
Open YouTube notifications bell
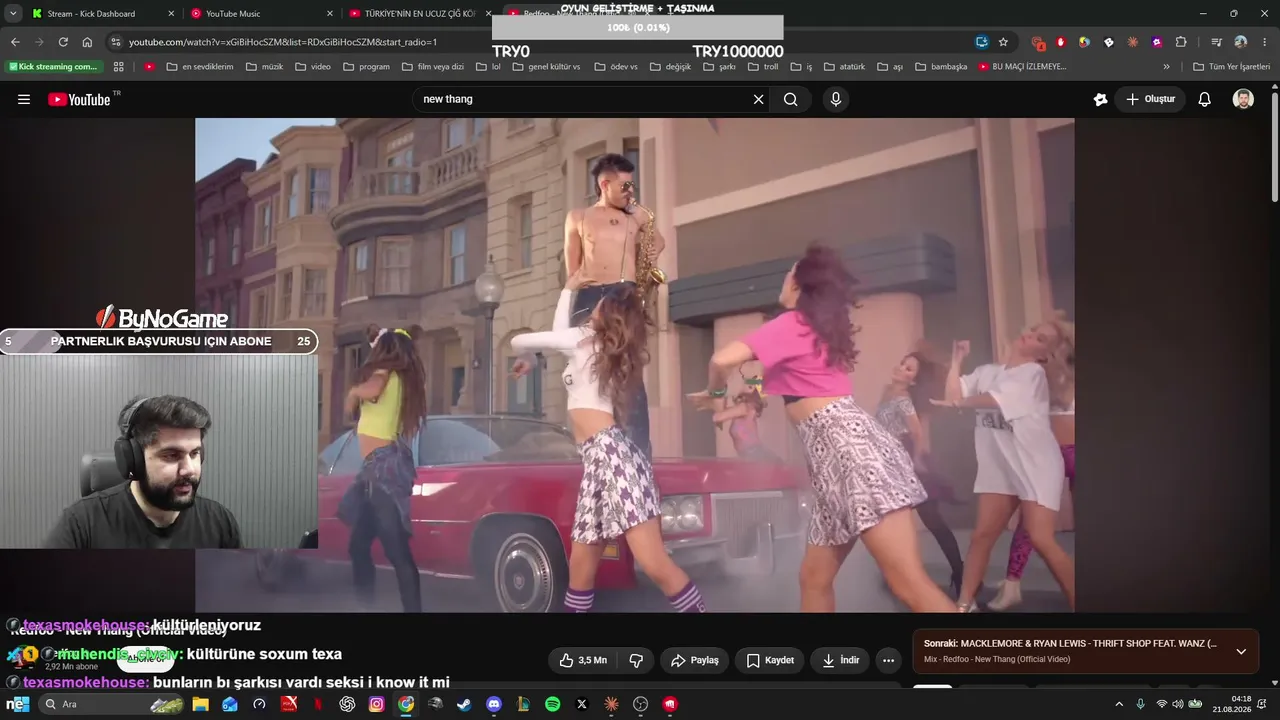(x=1205, y=99)
